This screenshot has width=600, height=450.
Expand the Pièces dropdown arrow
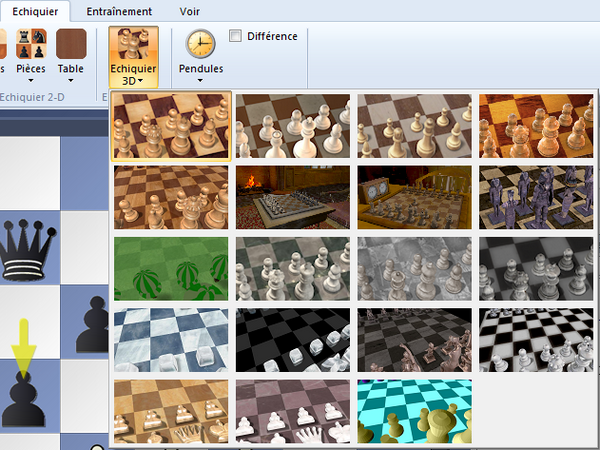tap(31, 81)
